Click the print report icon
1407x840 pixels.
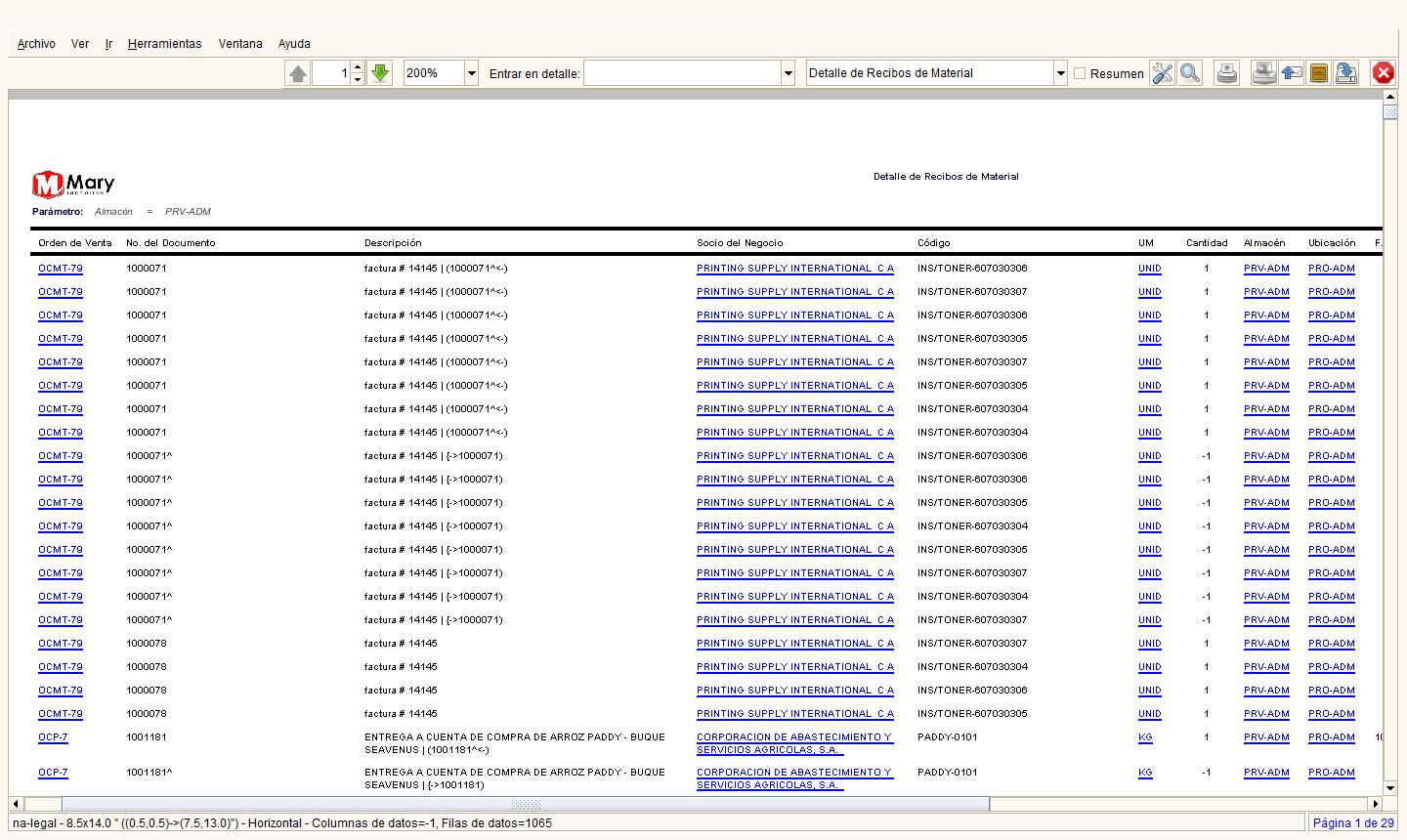pyautogui.click(x=1227, y=73)
